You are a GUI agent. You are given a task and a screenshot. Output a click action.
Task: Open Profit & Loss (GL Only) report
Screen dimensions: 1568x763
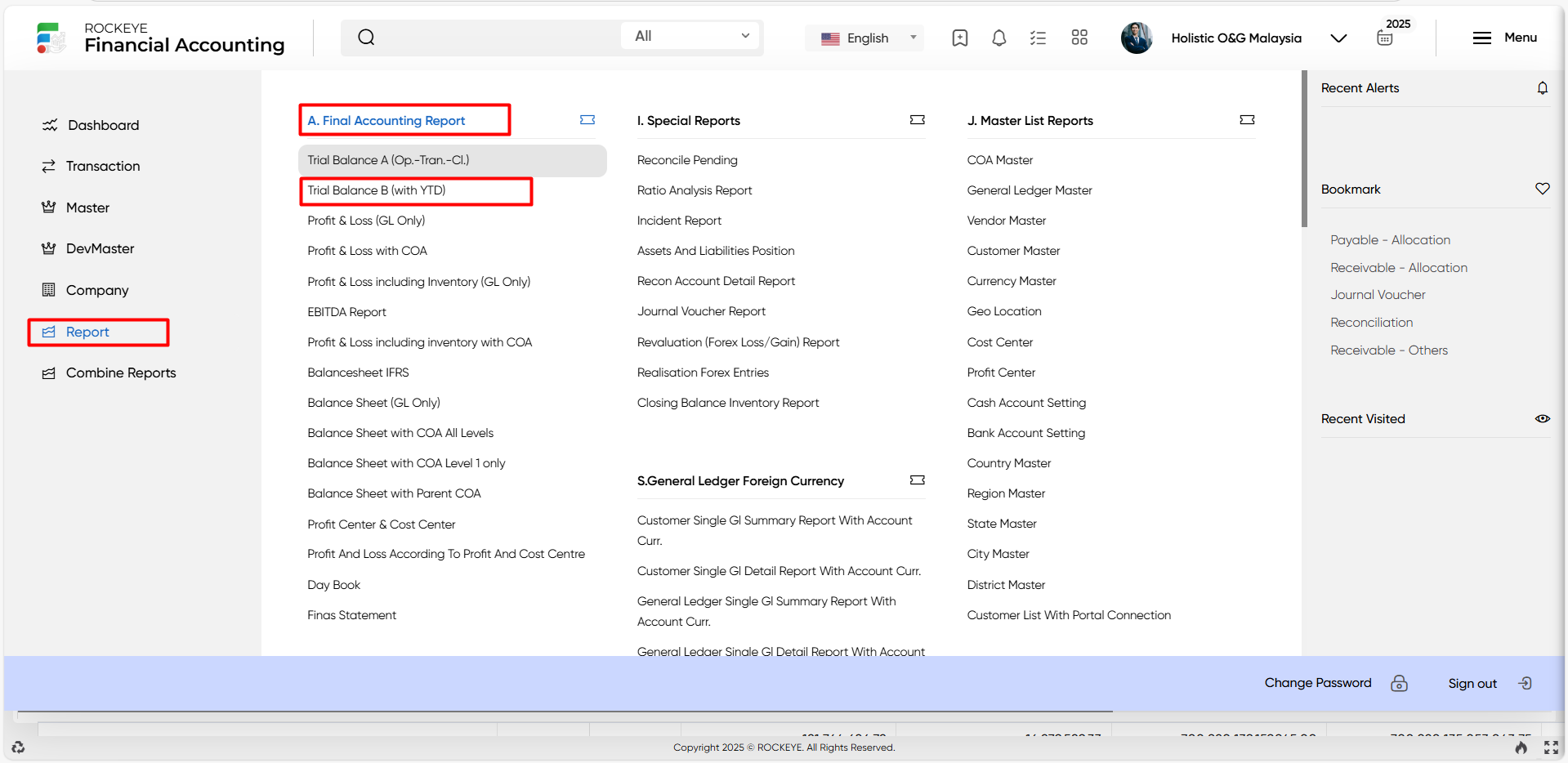366,221
